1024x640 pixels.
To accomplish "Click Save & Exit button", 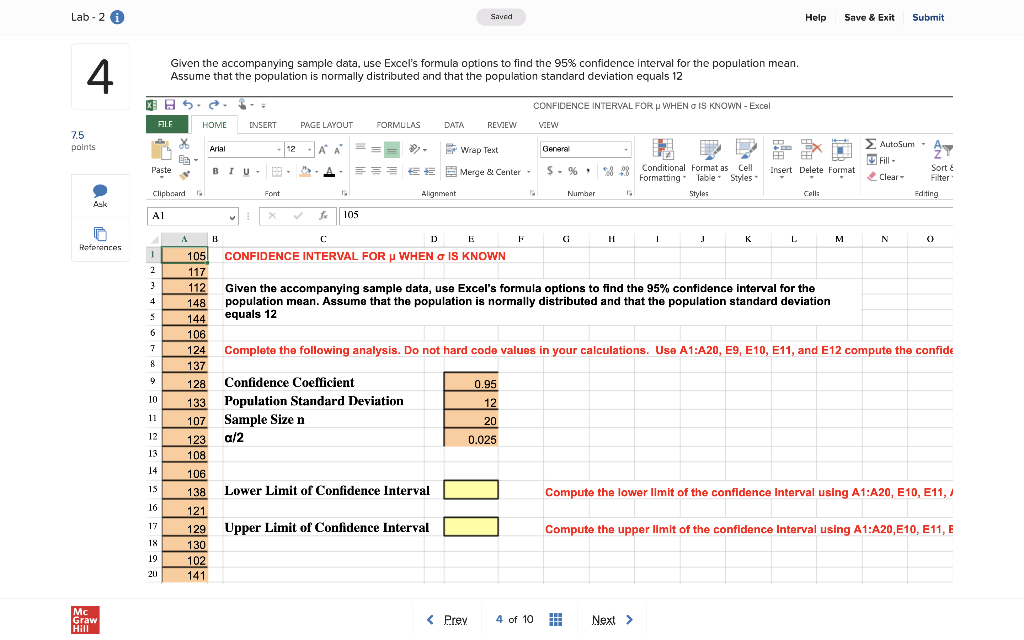I will click(869, 18).
